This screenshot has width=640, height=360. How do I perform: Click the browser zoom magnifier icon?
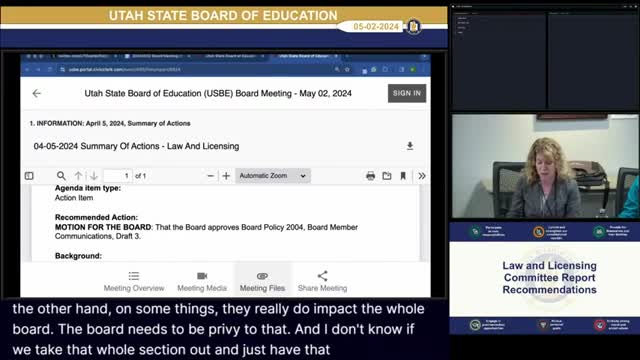pyautogui.click(x=337, y=70)
